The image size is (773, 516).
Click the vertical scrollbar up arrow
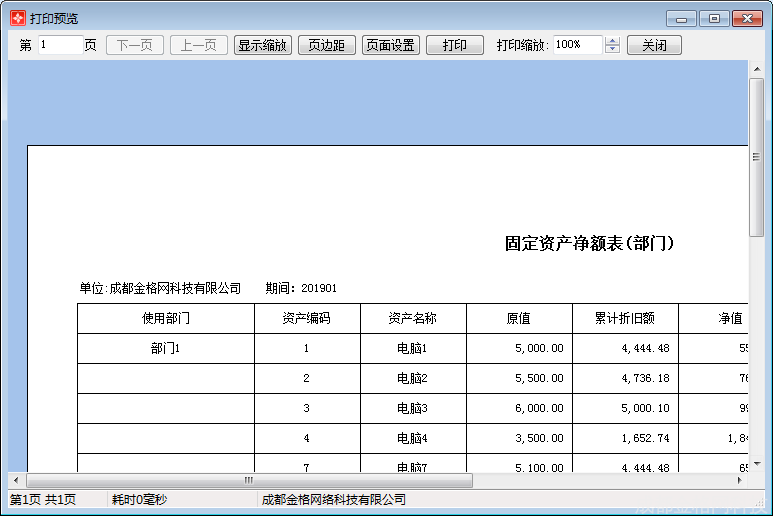pyautogui.click(x=756, y=69)
